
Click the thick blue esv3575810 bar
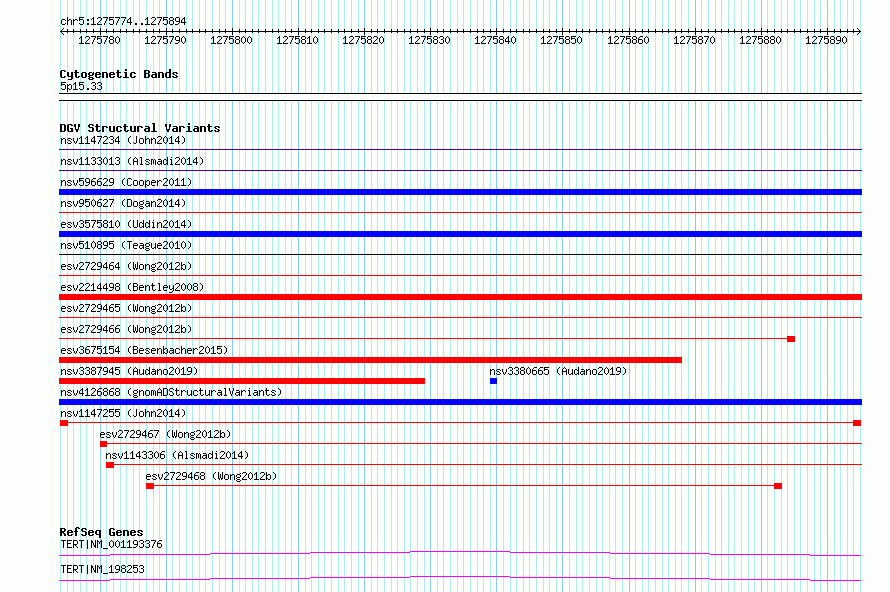point(460,234)
